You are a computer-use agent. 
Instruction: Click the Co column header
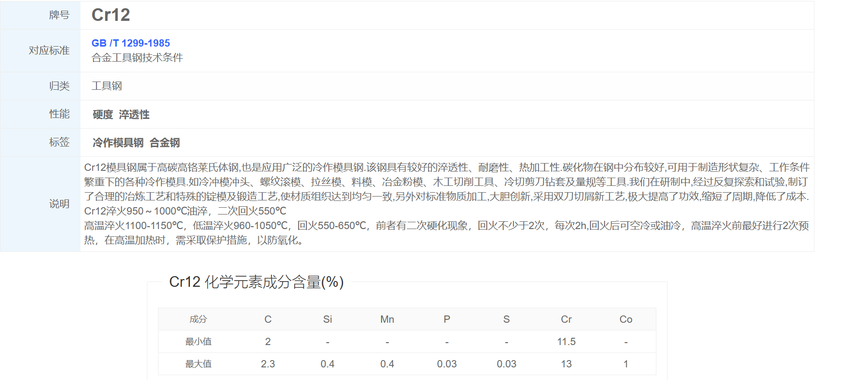[x=626, y=319]
